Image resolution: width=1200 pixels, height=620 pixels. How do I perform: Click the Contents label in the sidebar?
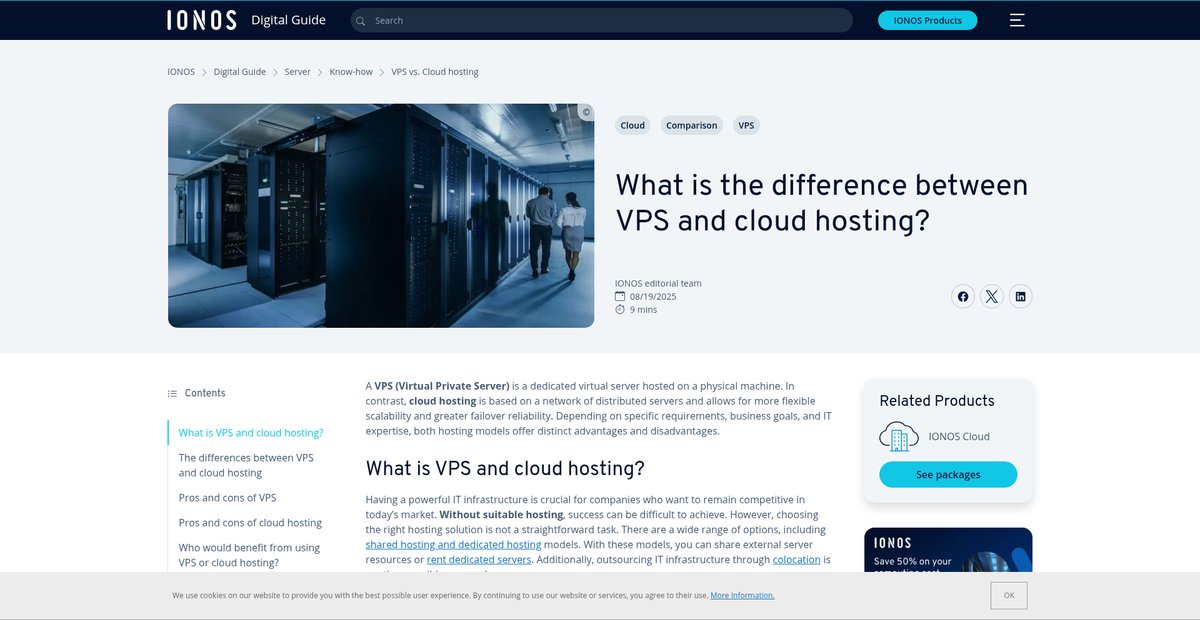coord(205,393)
